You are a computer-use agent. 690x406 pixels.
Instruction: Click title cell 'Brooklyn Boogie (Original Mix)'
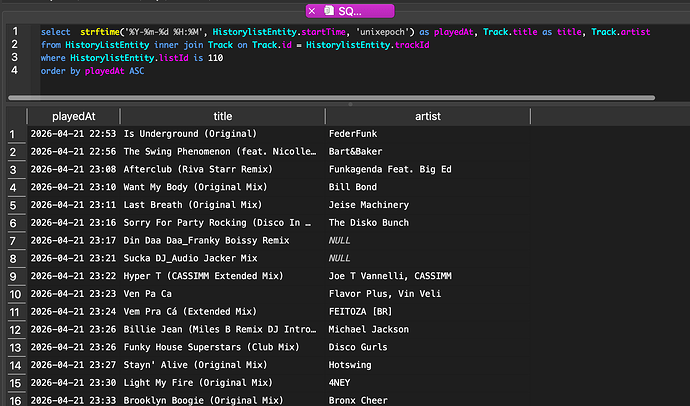(x=223, y=401)
